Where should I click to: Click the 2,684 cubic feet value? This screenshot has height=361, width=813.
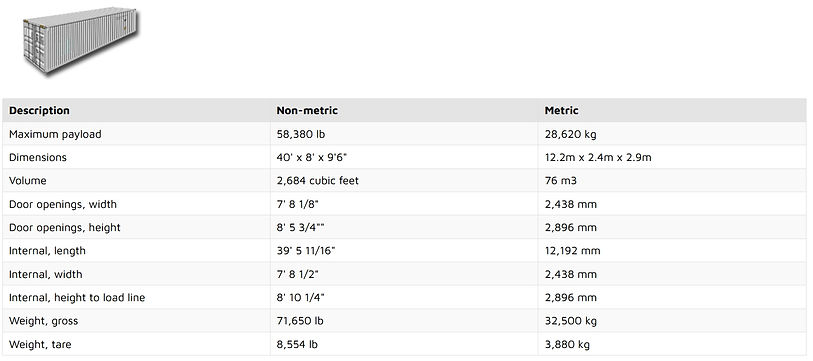[317, 180]
